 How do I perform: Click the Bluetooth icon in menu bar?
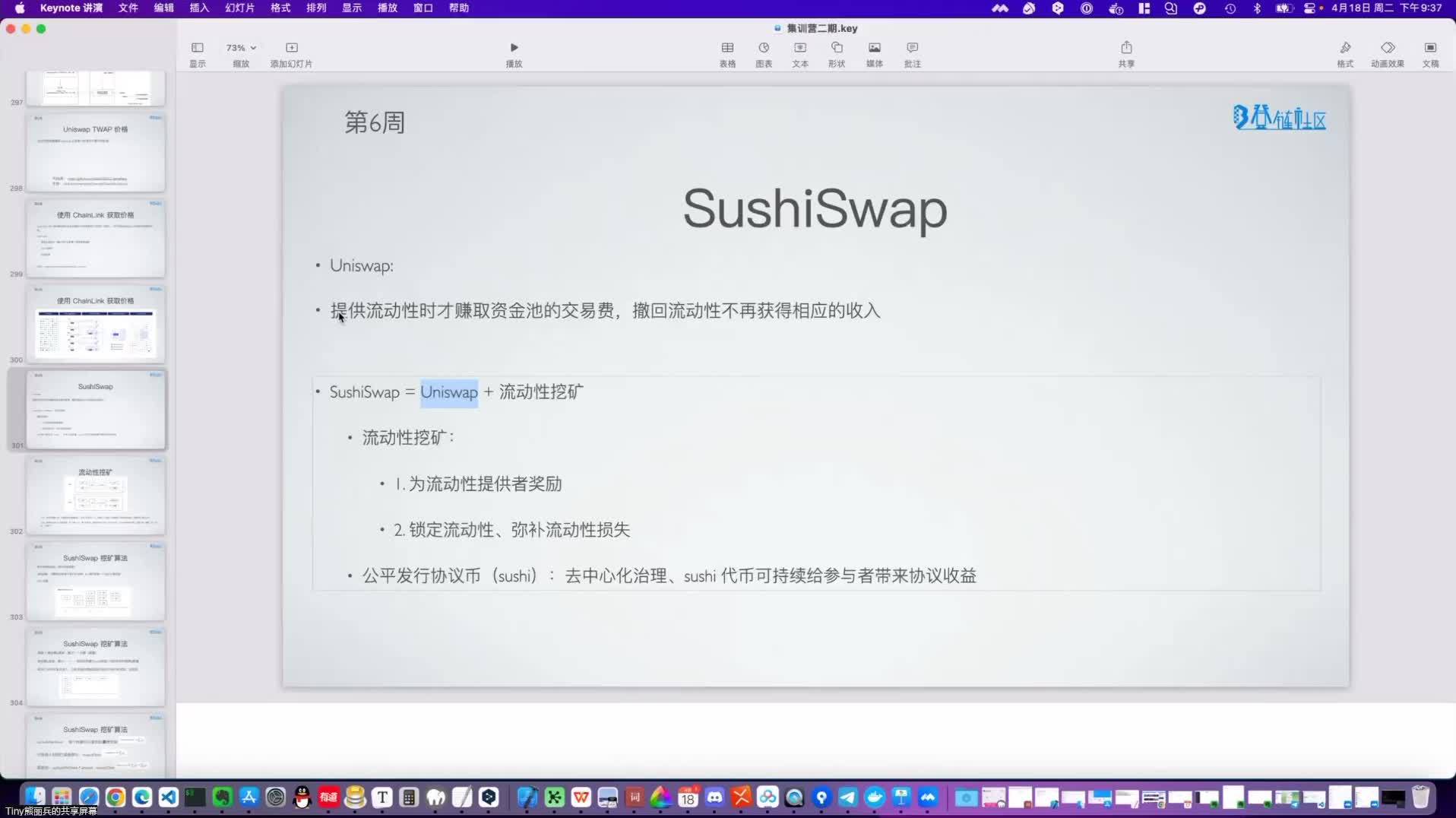click(x=1257, y=8)
